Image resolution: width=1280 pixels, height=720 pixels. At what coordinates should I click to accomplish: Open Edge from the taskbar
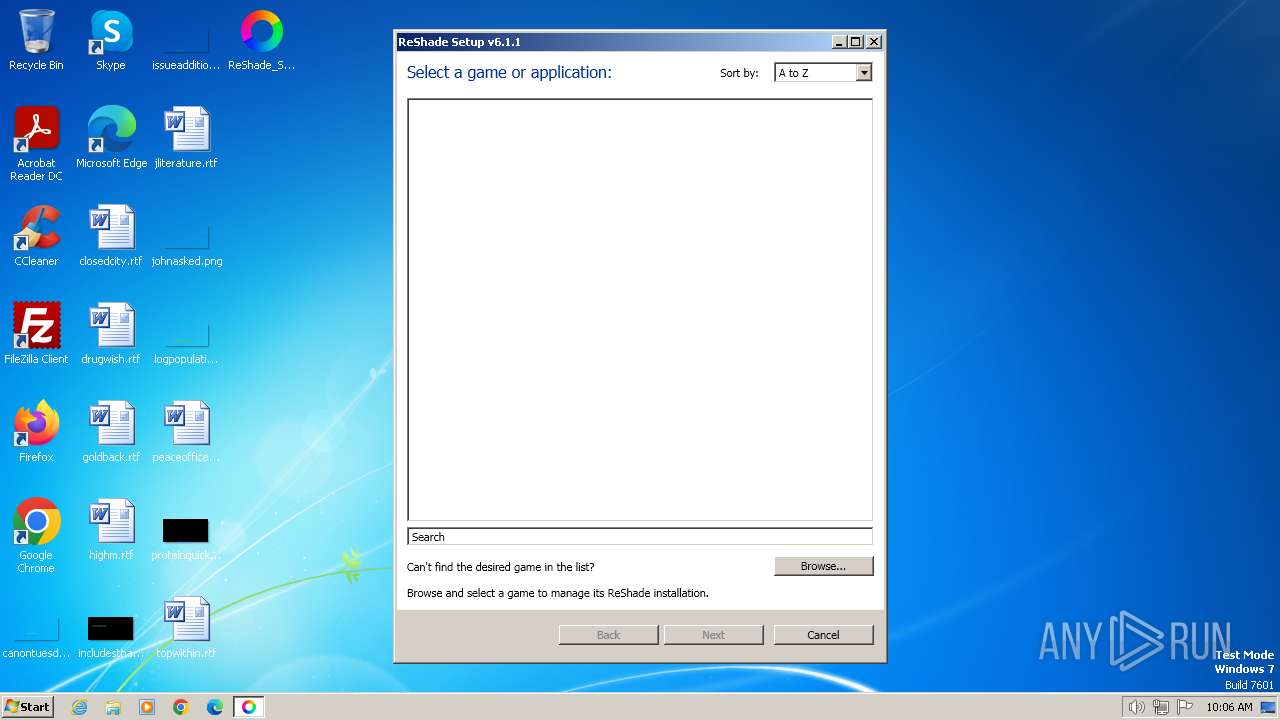pyautogui.click(x=215, y=707)
